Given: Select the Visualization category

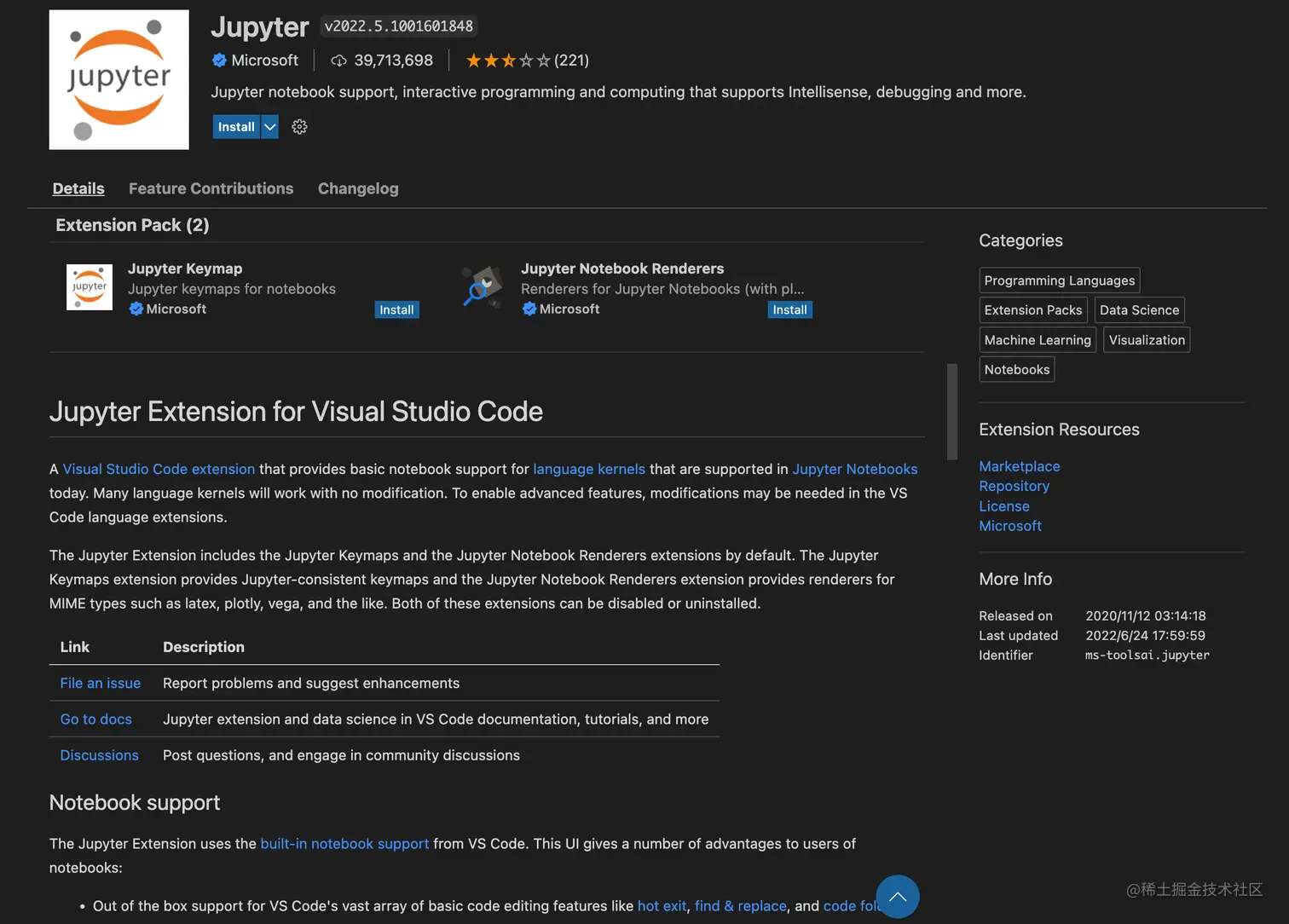Looking at the screenshot, I should (x=1147, y=340).
